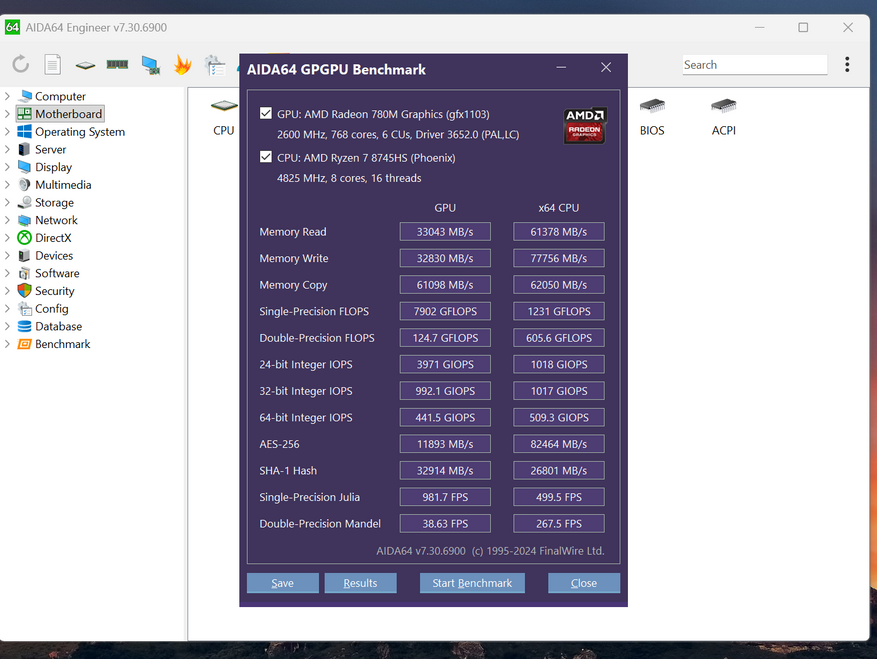The height and width of the screenshot is (659, 877).
Task: Toggle GPU AMD Radeon 780M checkbox
Action: point(266,113)
